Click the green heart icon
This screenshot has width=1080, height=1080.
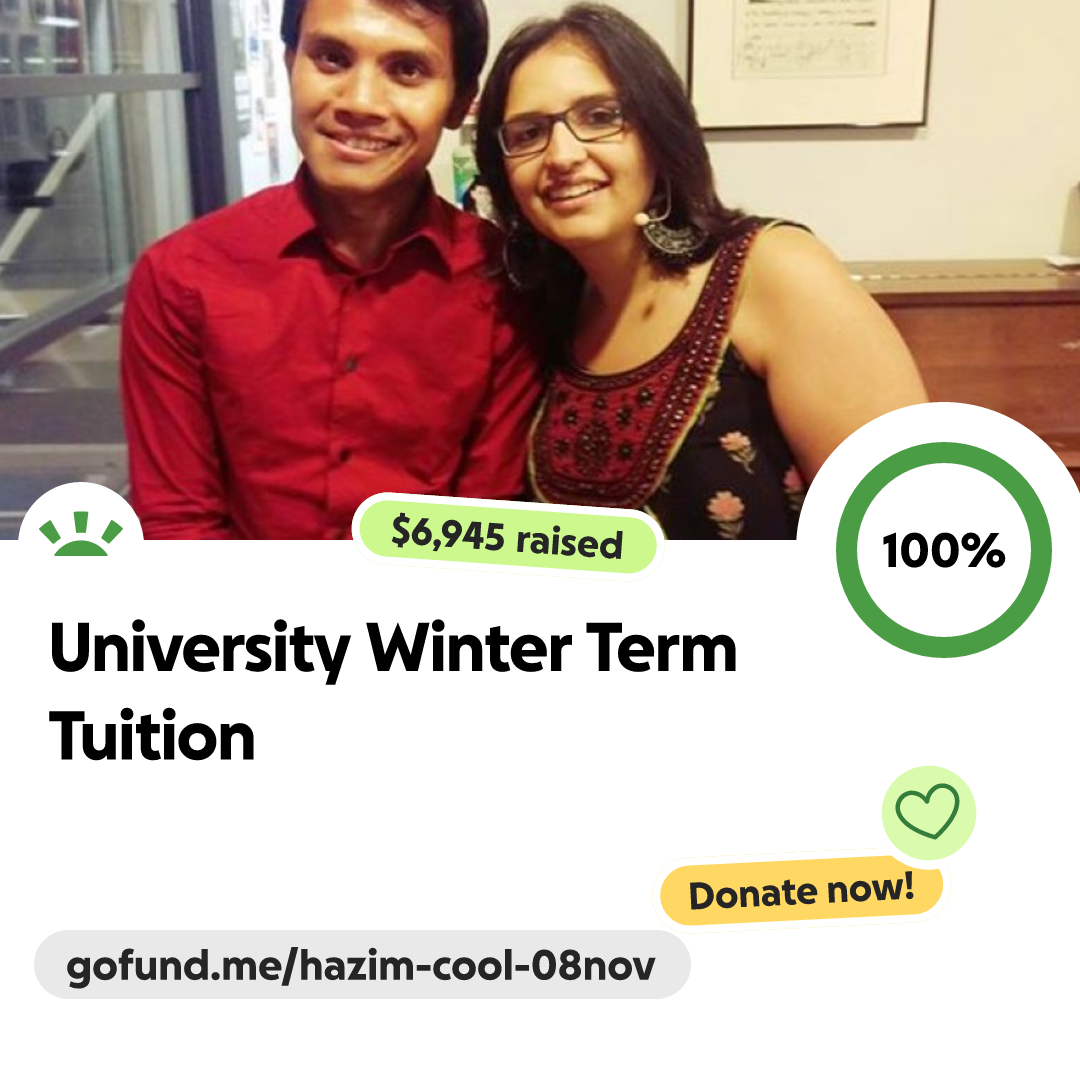click(927, 811)
